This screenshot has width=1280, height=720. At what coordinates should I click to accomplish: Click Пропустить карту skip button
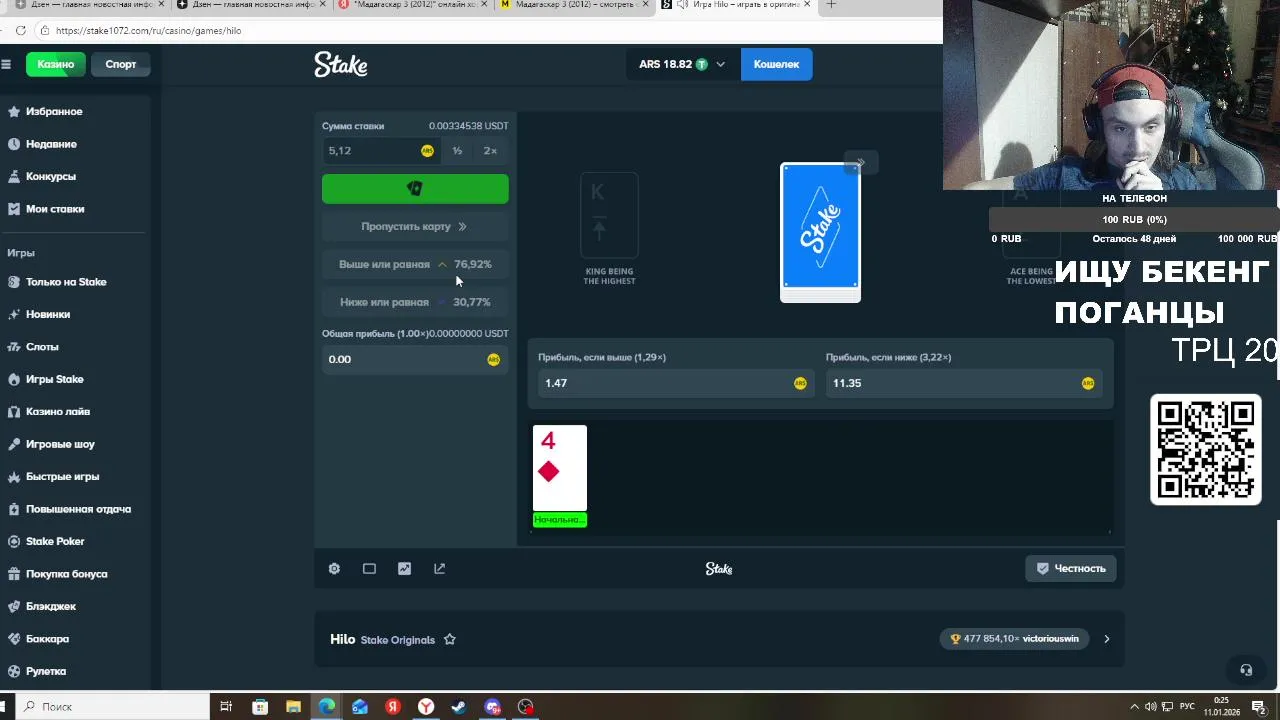click(x=415, y=227)
